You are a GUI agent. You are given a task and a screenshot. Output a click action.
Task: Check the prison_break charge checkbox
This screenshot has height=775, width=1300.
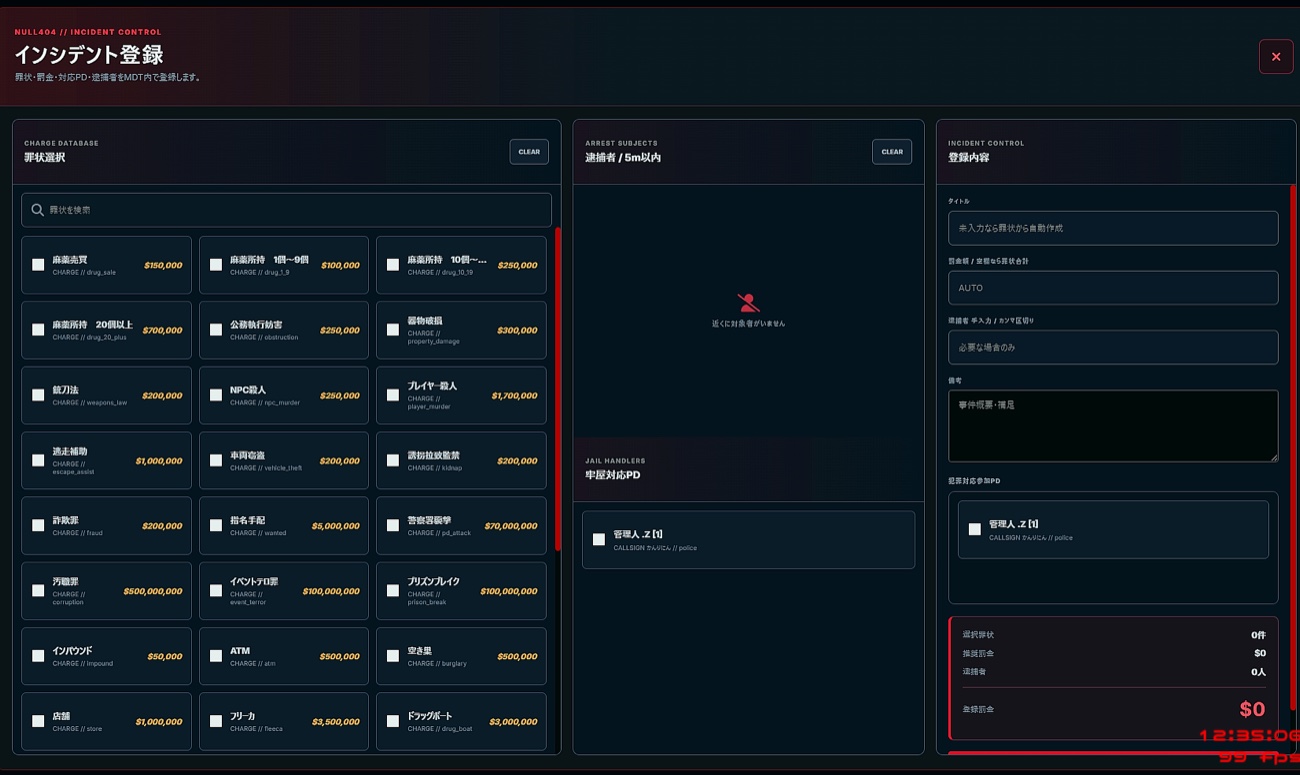pos(393,591)
